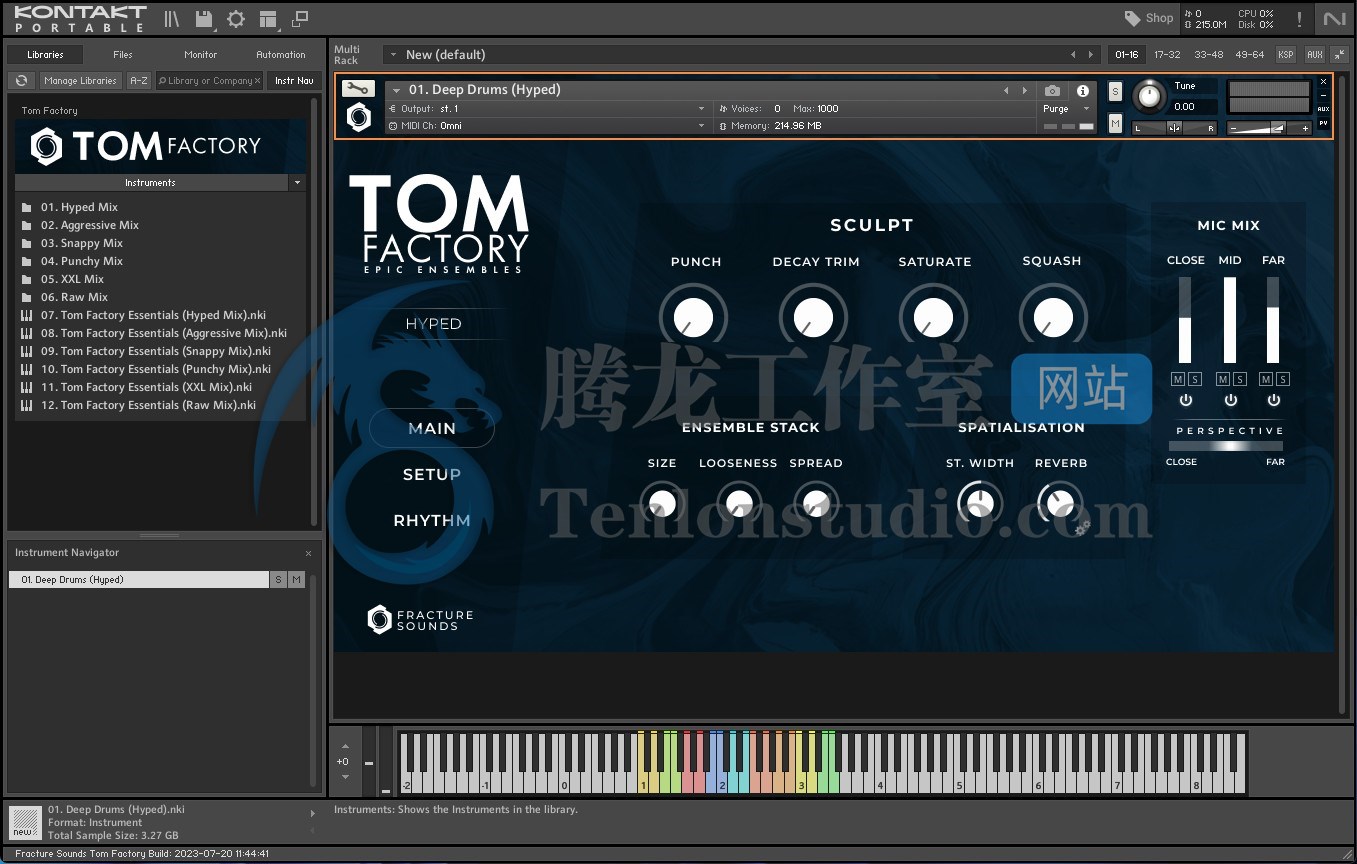
Task: Open the Shop tag button
Action: point(1148,18)
